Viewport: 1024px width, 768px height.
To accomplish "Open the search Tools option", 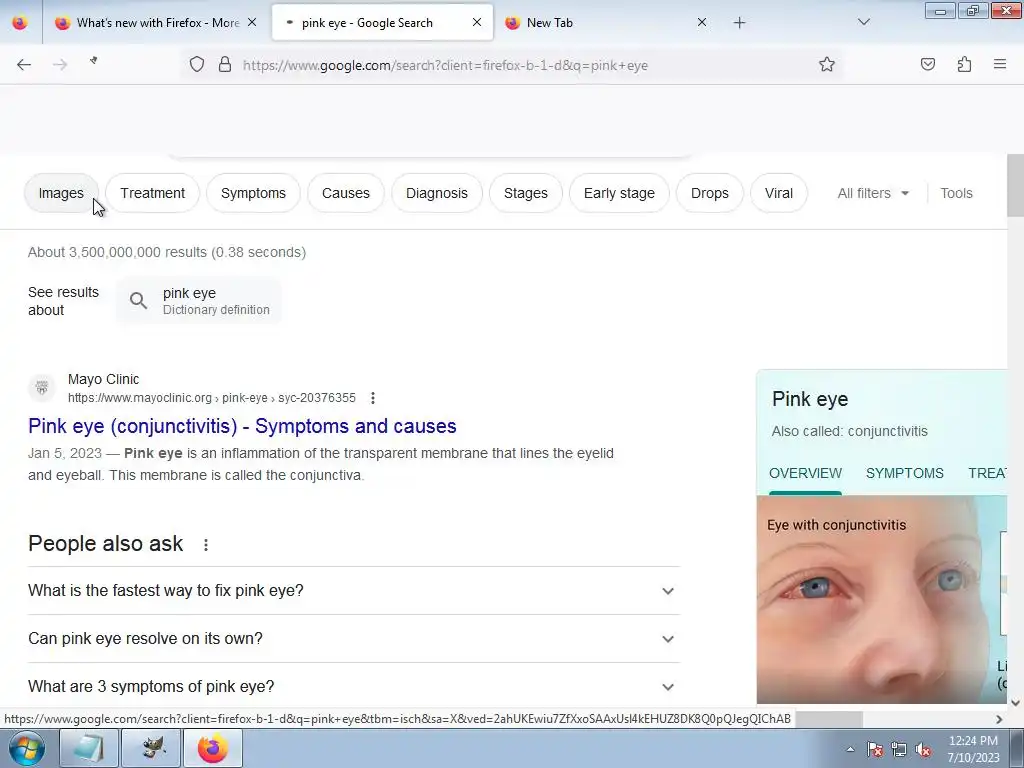I will coord(956,193).
